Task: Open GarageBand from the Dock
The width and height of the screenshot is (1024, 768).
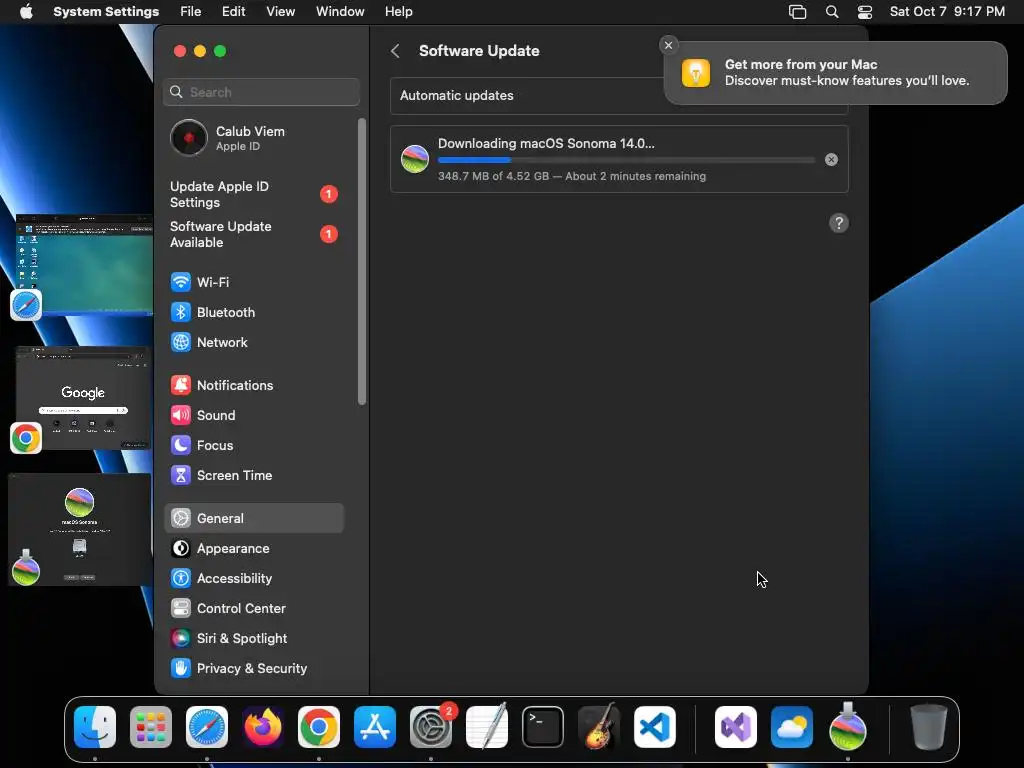Action: point(599,727)
